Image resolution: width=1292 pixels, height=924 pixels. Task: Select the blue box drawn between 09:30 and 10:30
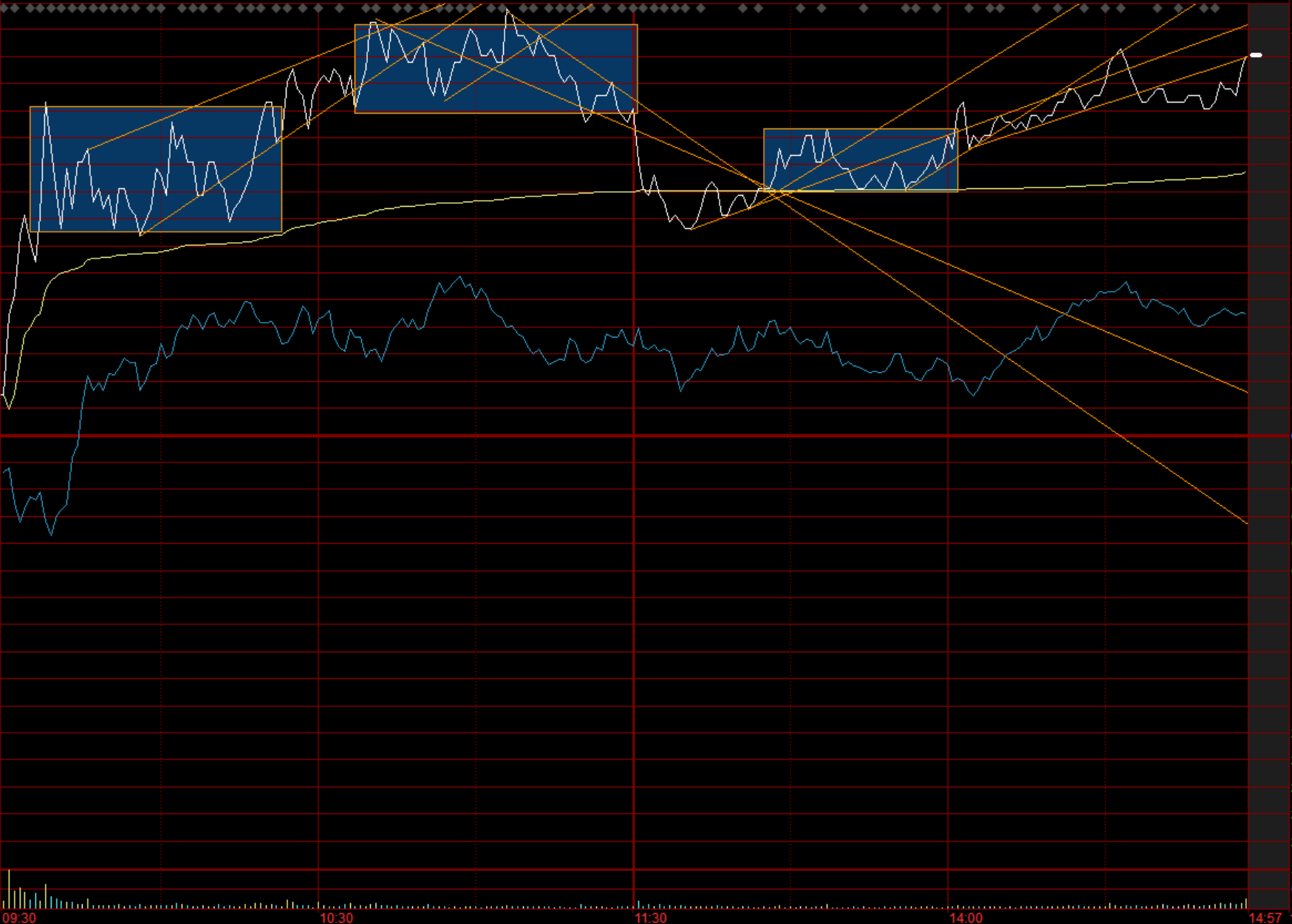(x=156, y=169)
